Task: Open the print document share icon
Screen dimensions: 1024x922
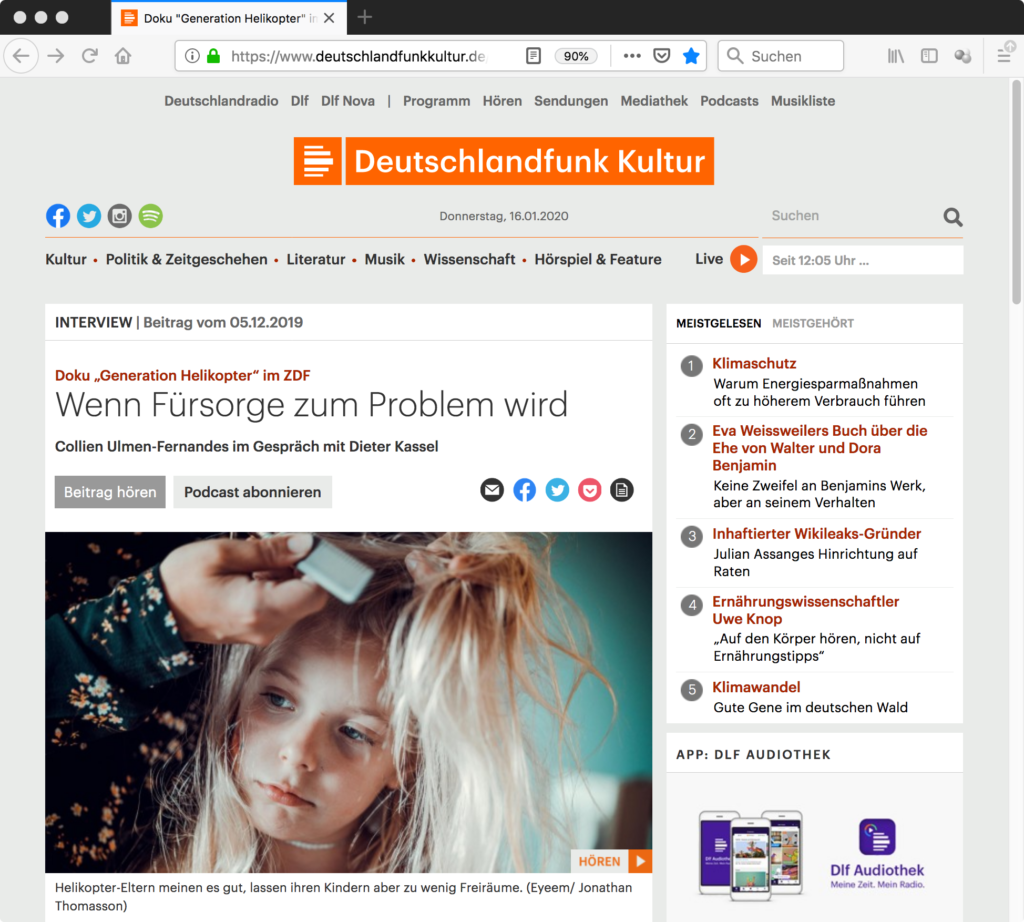Action: [x=622, y=490]
